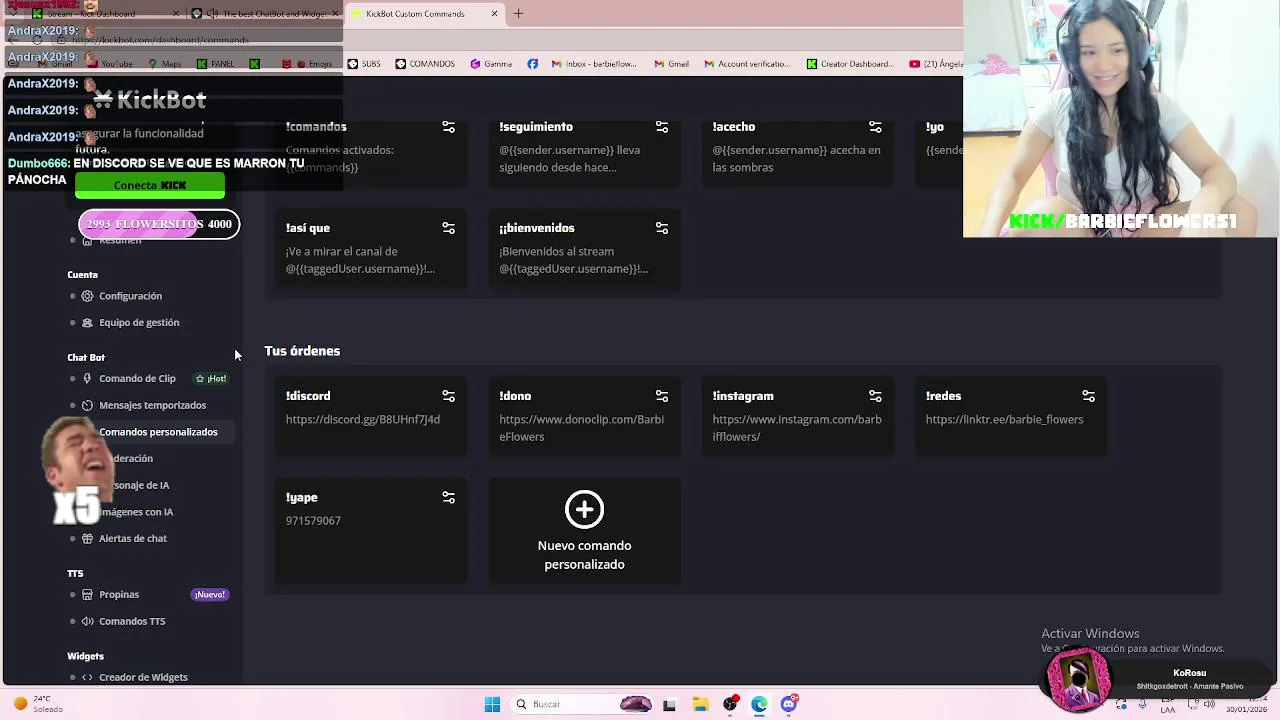Open the Gamma bookmark
The image size is (1280, 720).
[x=491, y=64]
